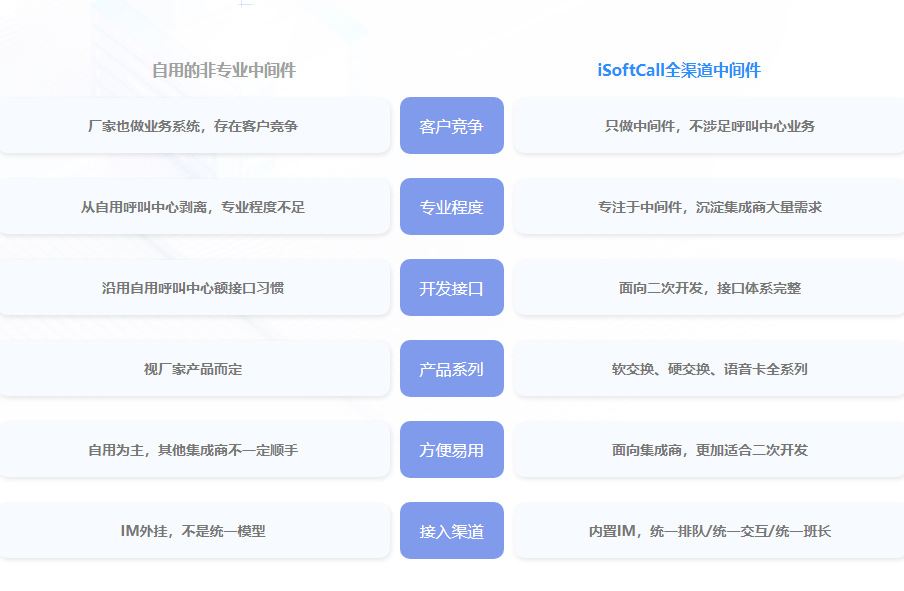
Task: Click the card 内置IM，统一排队/统一交互/统一班长
Action: (709, 530)
